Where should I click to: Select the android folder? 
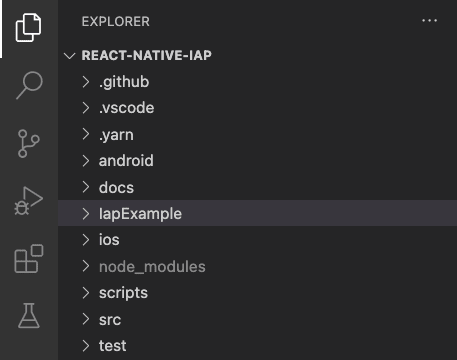257,161
